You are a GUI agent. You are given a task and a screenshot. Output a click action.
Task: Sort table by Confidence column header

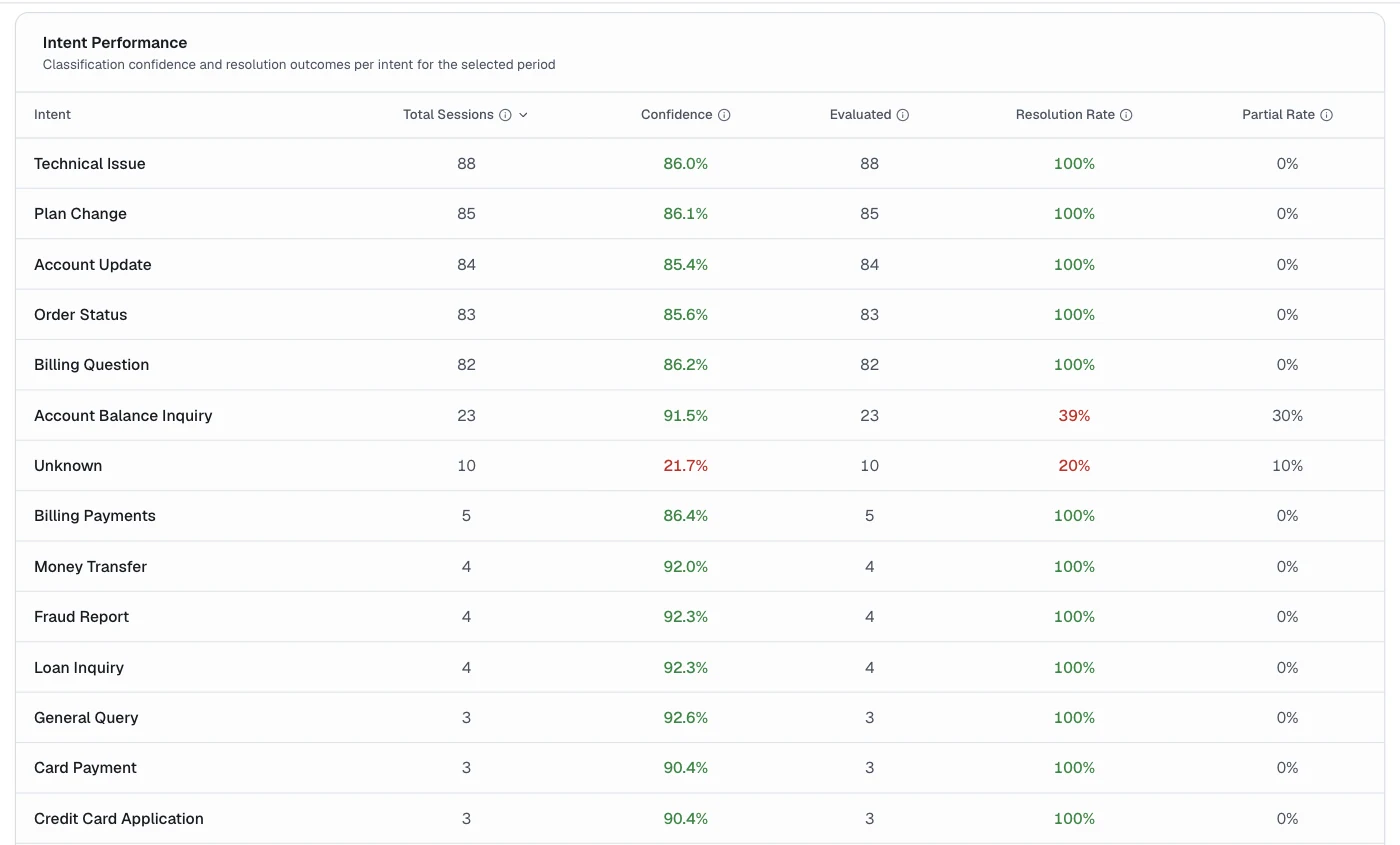[x=676, y=115]
